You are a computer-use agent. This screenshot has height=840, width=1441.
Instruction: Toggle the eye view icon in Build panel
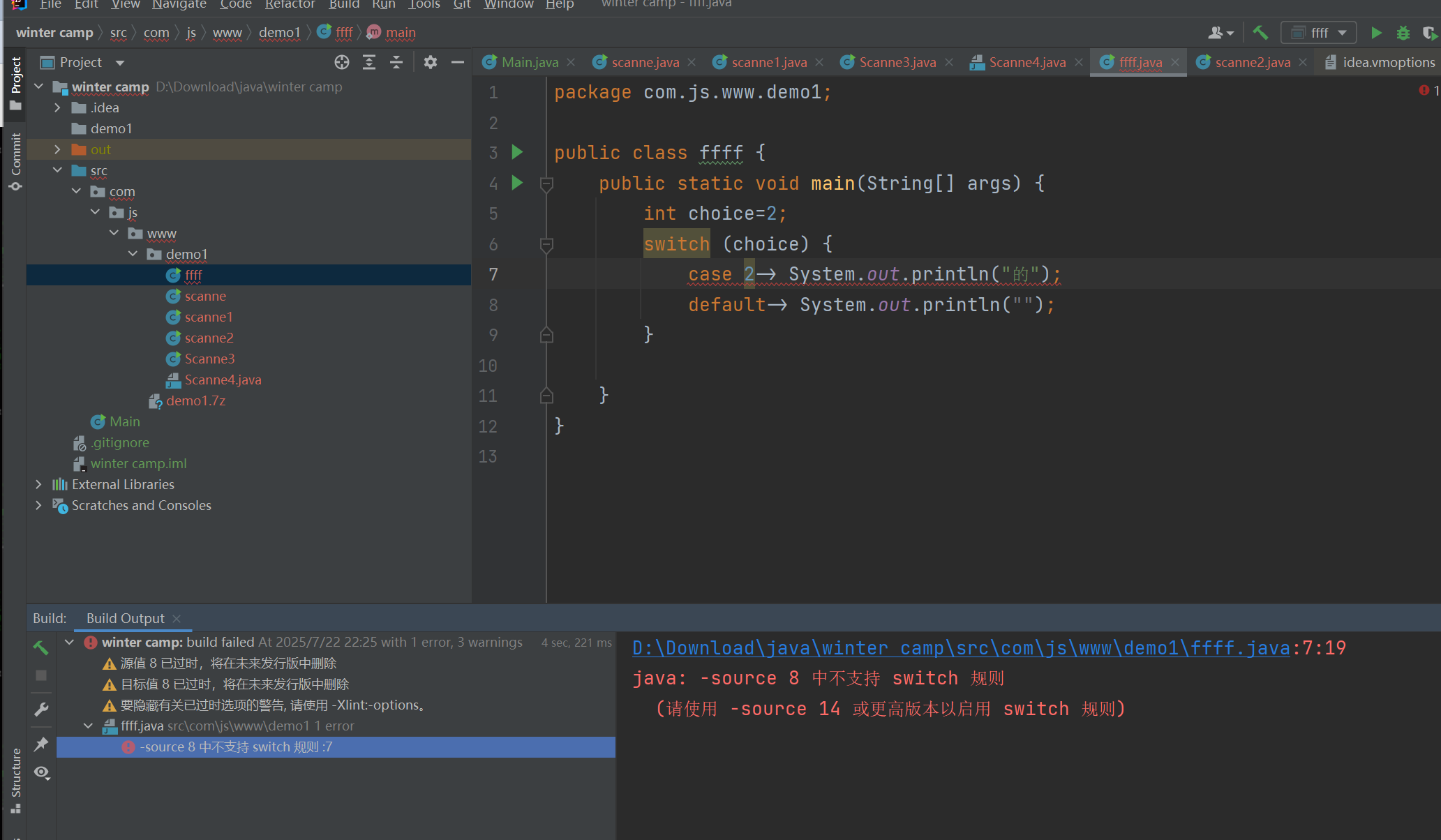click(x=41, y=772)
